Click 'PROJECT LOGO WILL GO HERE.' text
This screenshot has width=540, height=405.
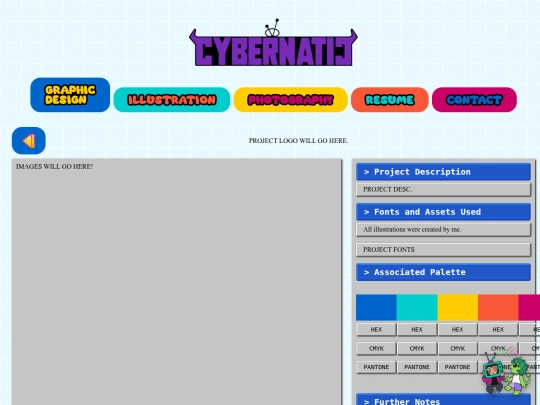coord(298,141)
